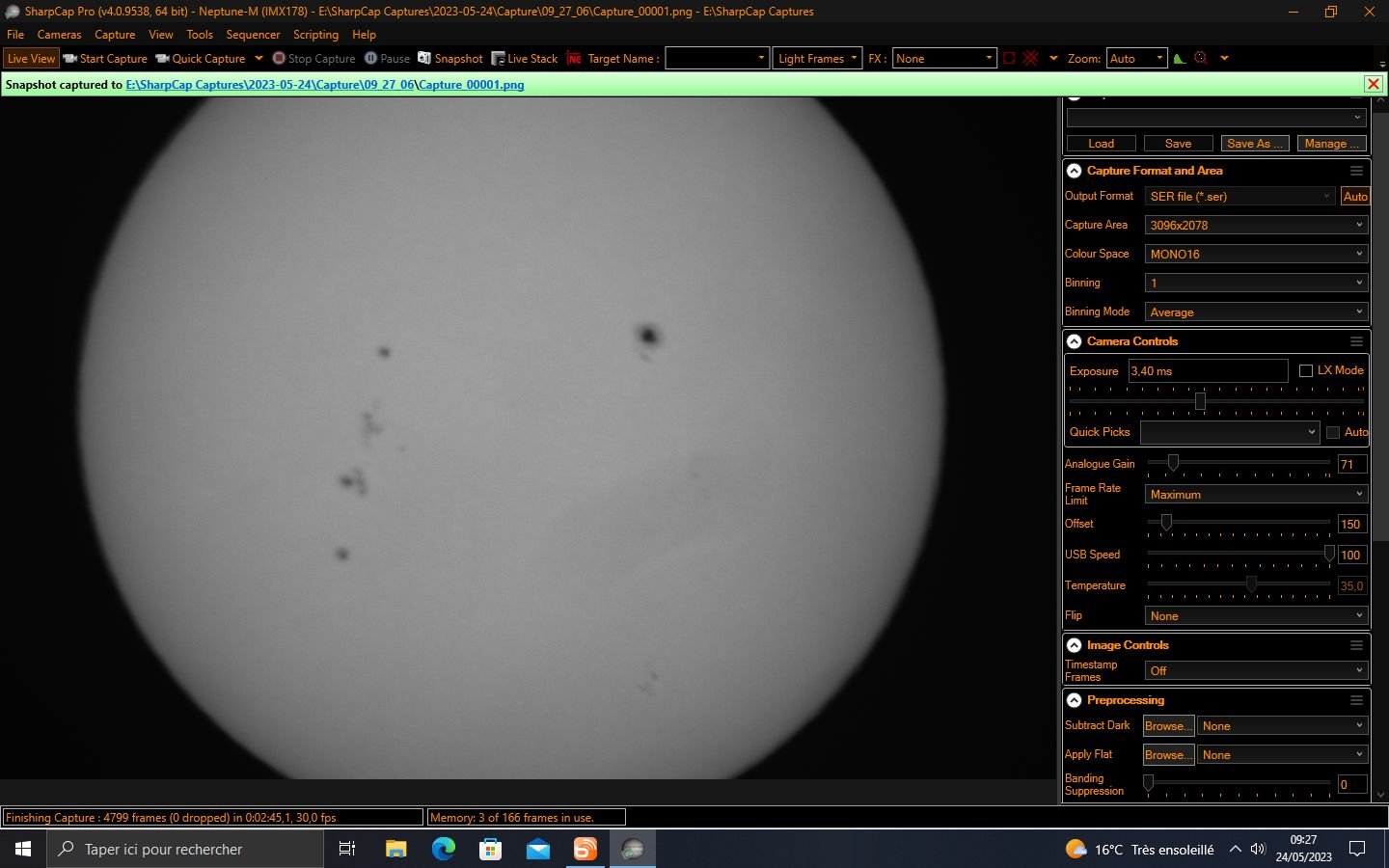Open the FX effects dropdown
Viewport: 1389px width, 868px height.
[943, 59]
